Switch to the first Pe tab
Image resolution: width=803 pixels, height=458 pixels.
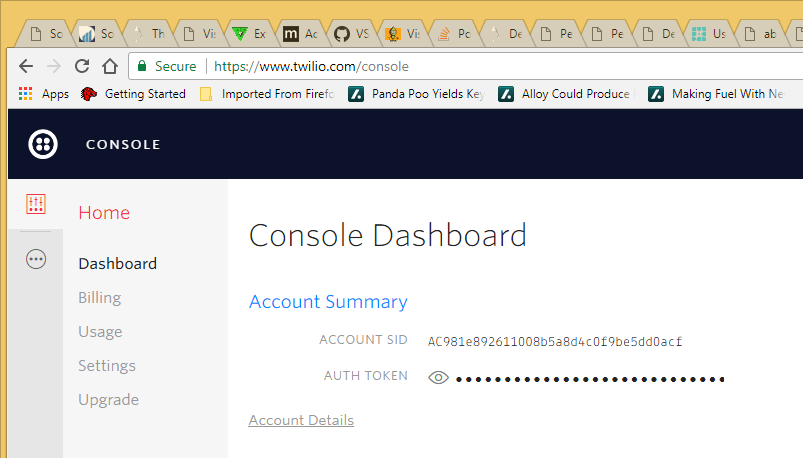[x=557, y=34]
